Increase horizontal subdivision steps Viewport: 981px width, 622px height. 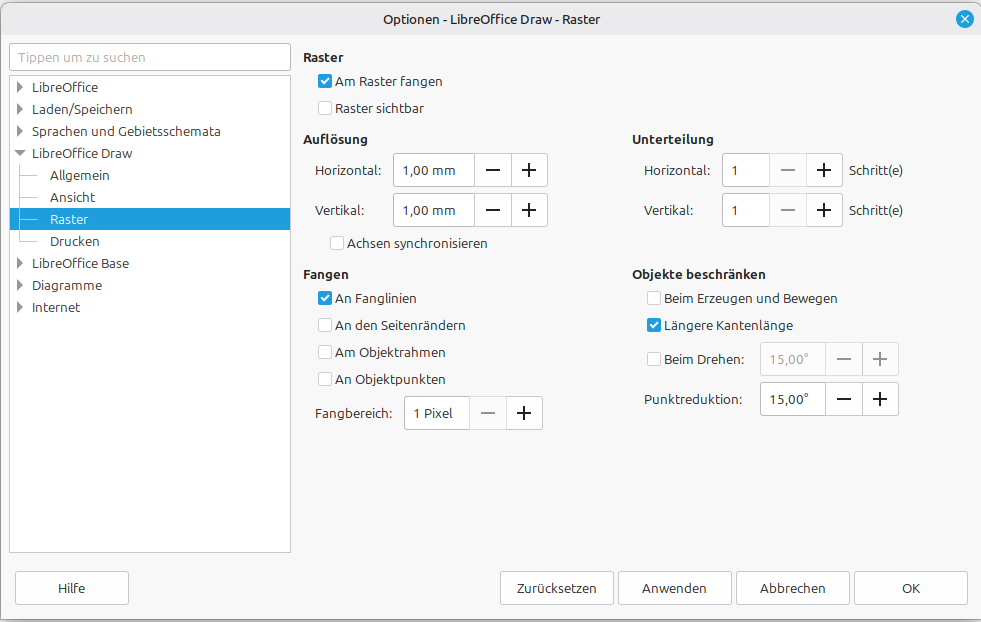(824, 170)
